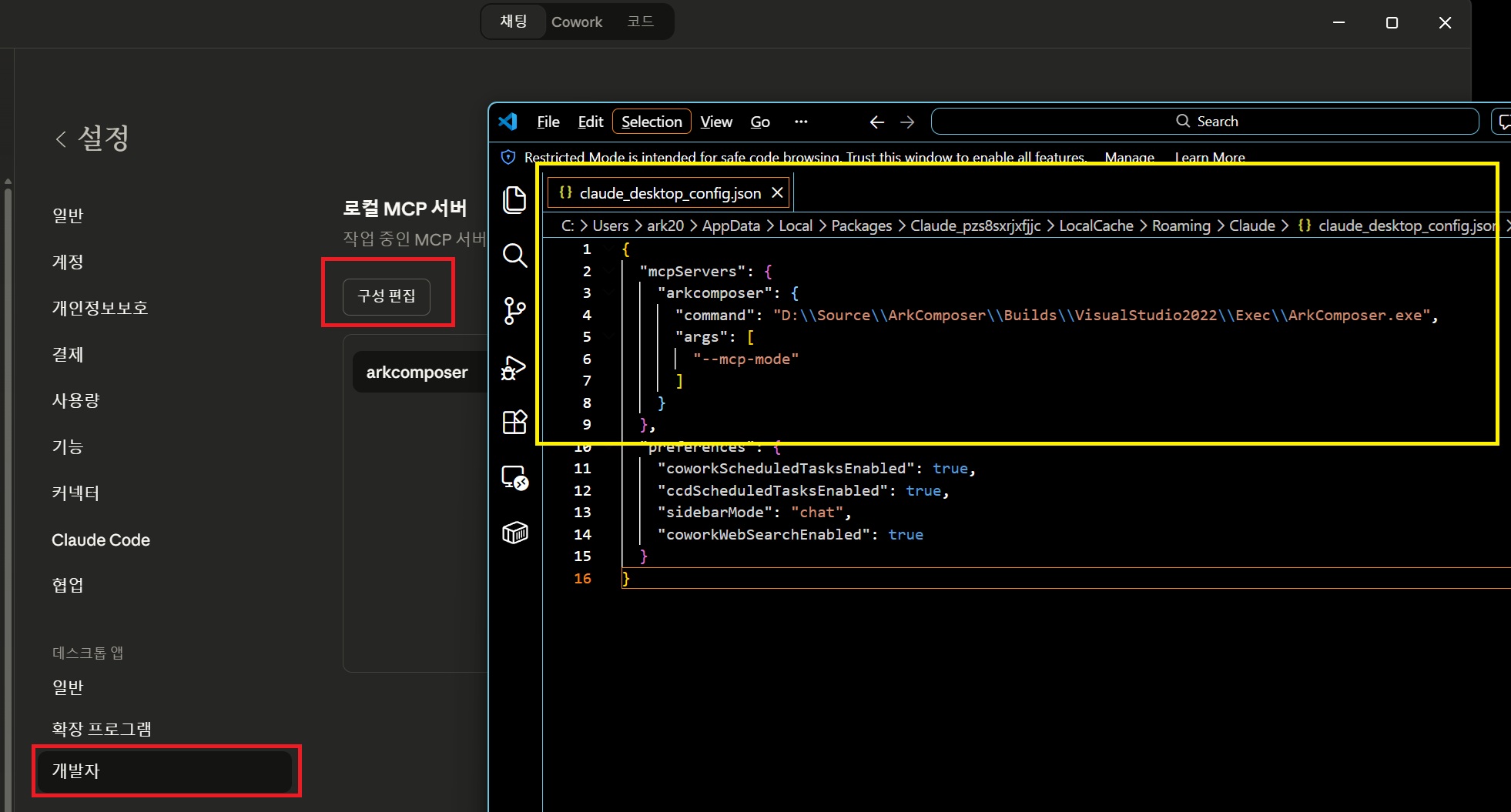Open the container cube icon in activity bar

[x=514, y=533]
